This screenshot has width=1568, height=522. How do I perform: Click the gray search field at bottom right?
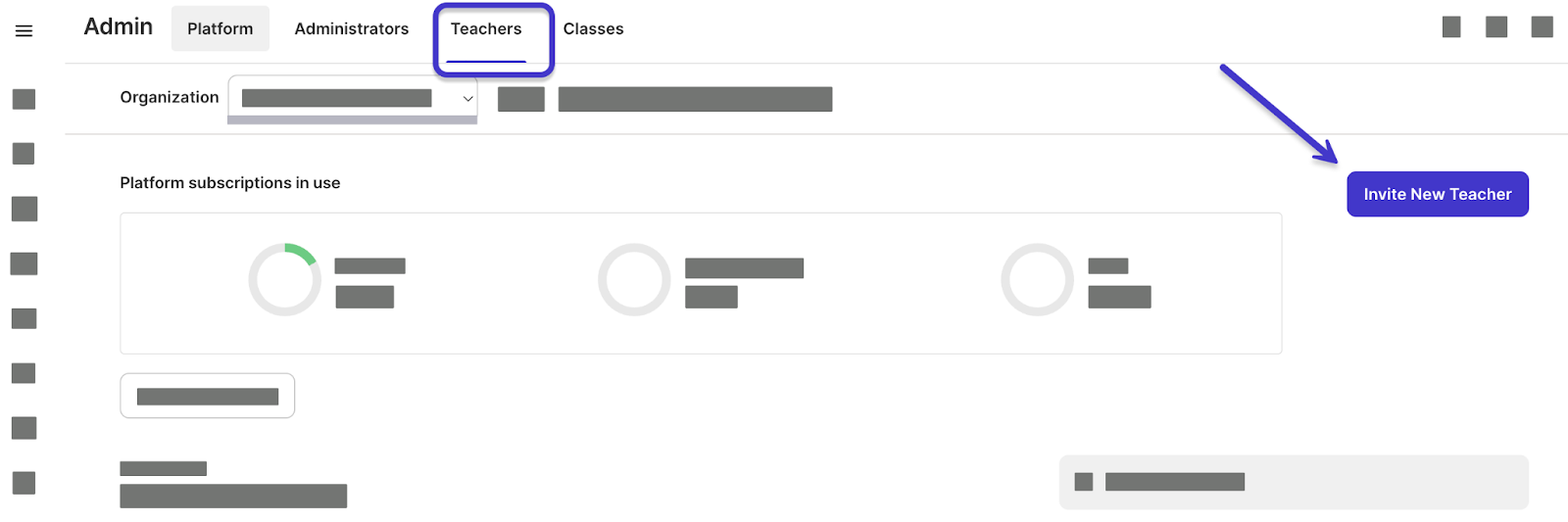[x=1293, y=482]
